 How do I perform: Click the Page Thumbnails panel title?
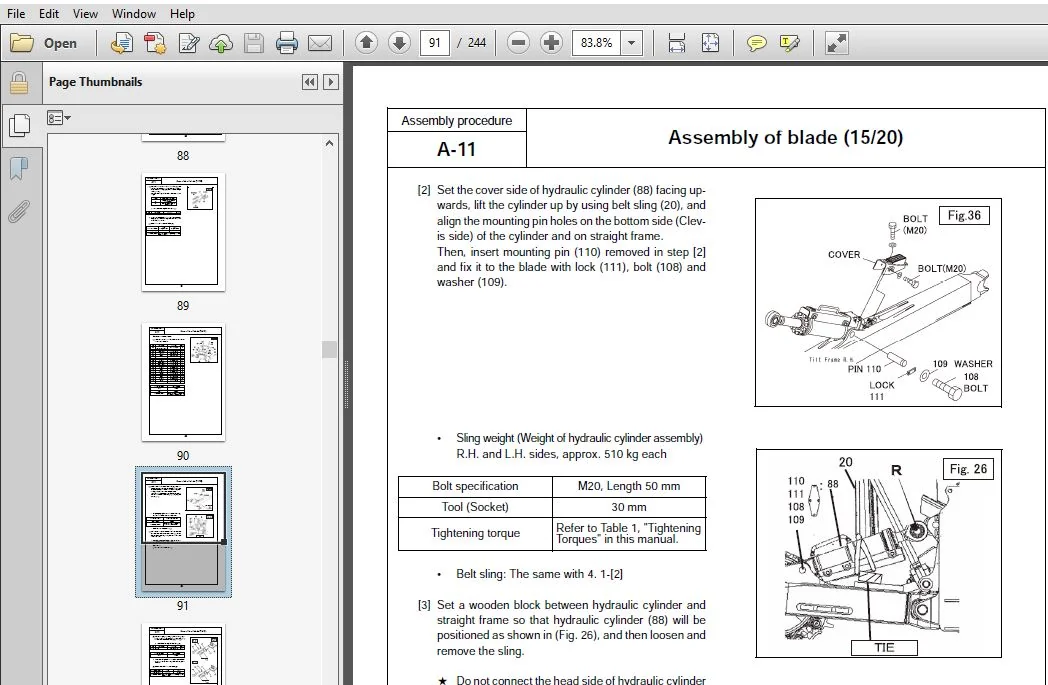pyautogui.click(x=95, y=82)
